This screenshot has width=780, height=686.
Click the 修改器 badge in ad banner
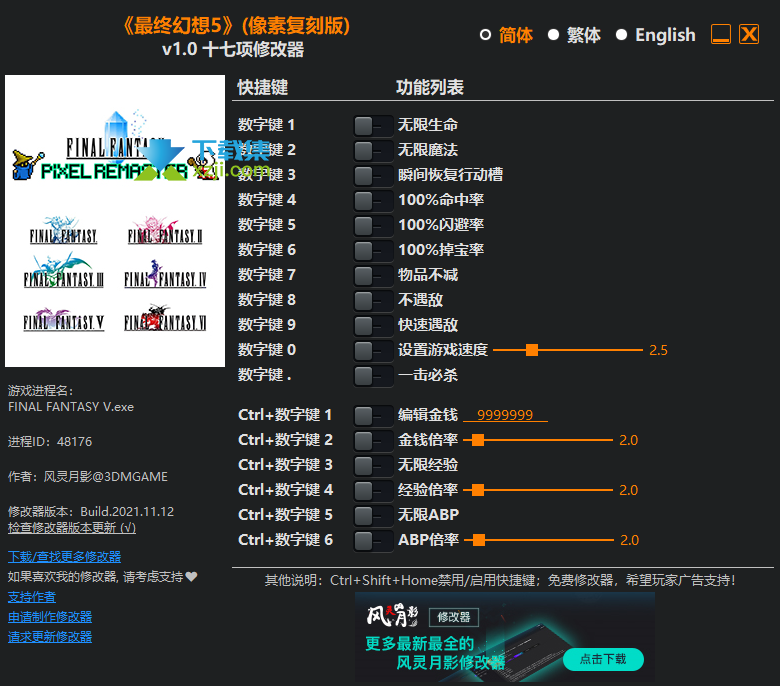[454, 617]
